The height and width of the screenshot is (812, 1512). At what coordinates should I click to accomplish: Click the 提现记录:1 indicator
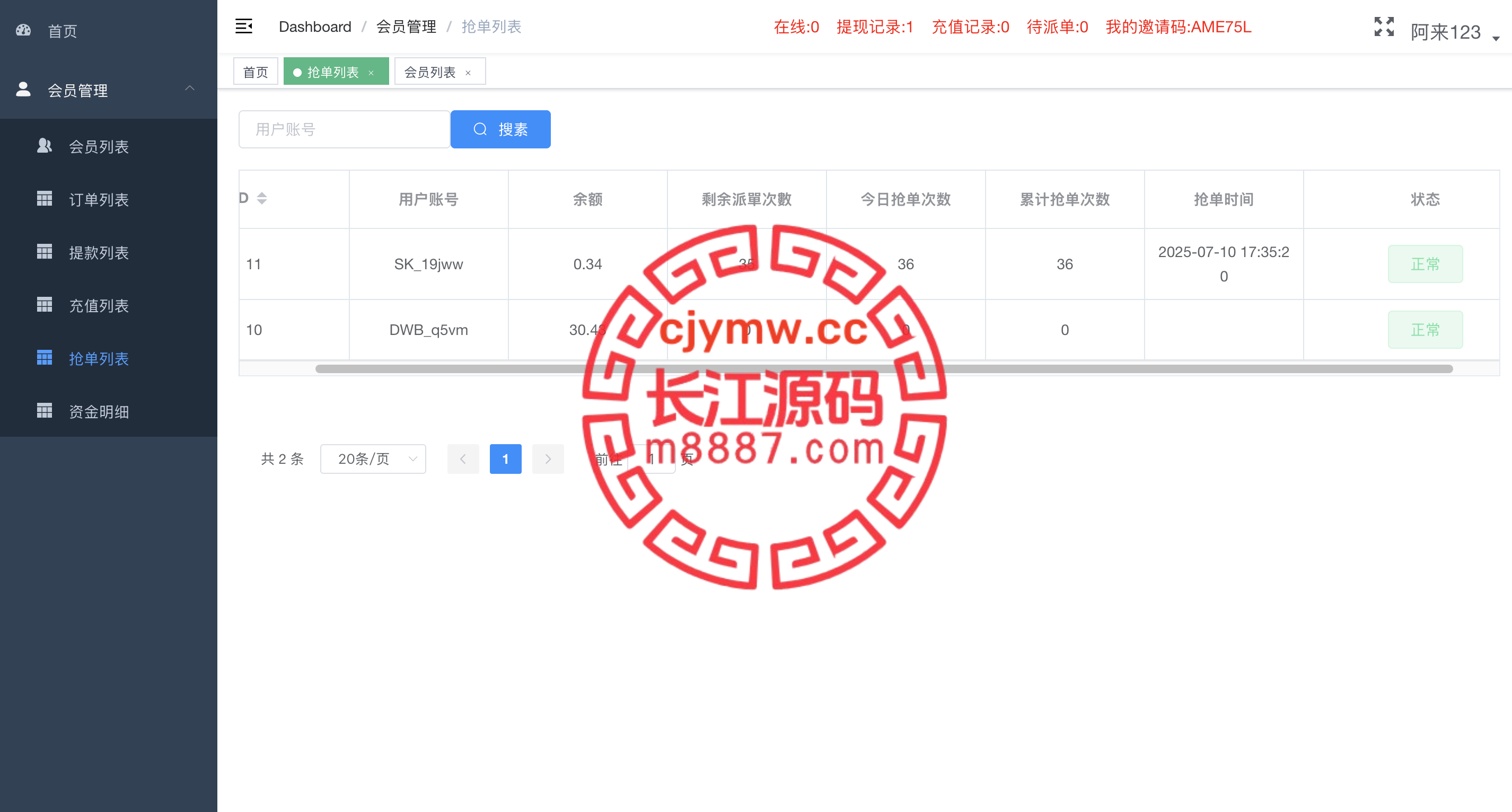pos(875,27)
